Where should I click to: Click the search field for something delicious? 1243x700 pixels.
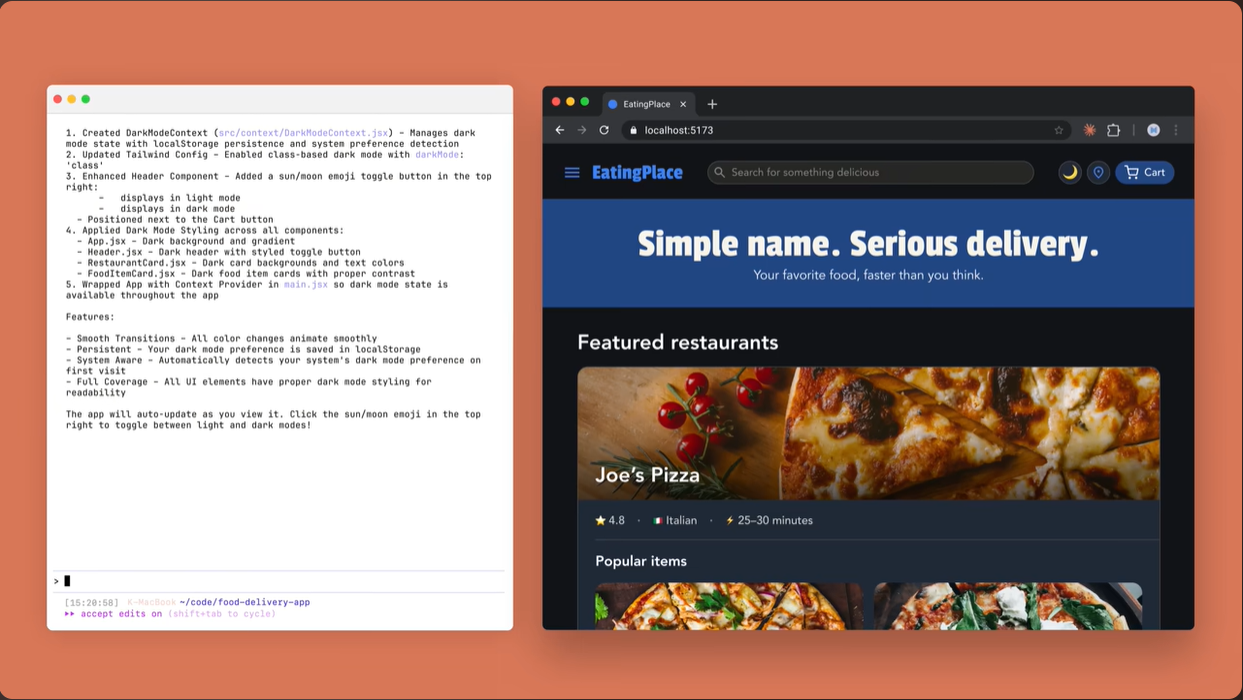[x=870, y=172]
